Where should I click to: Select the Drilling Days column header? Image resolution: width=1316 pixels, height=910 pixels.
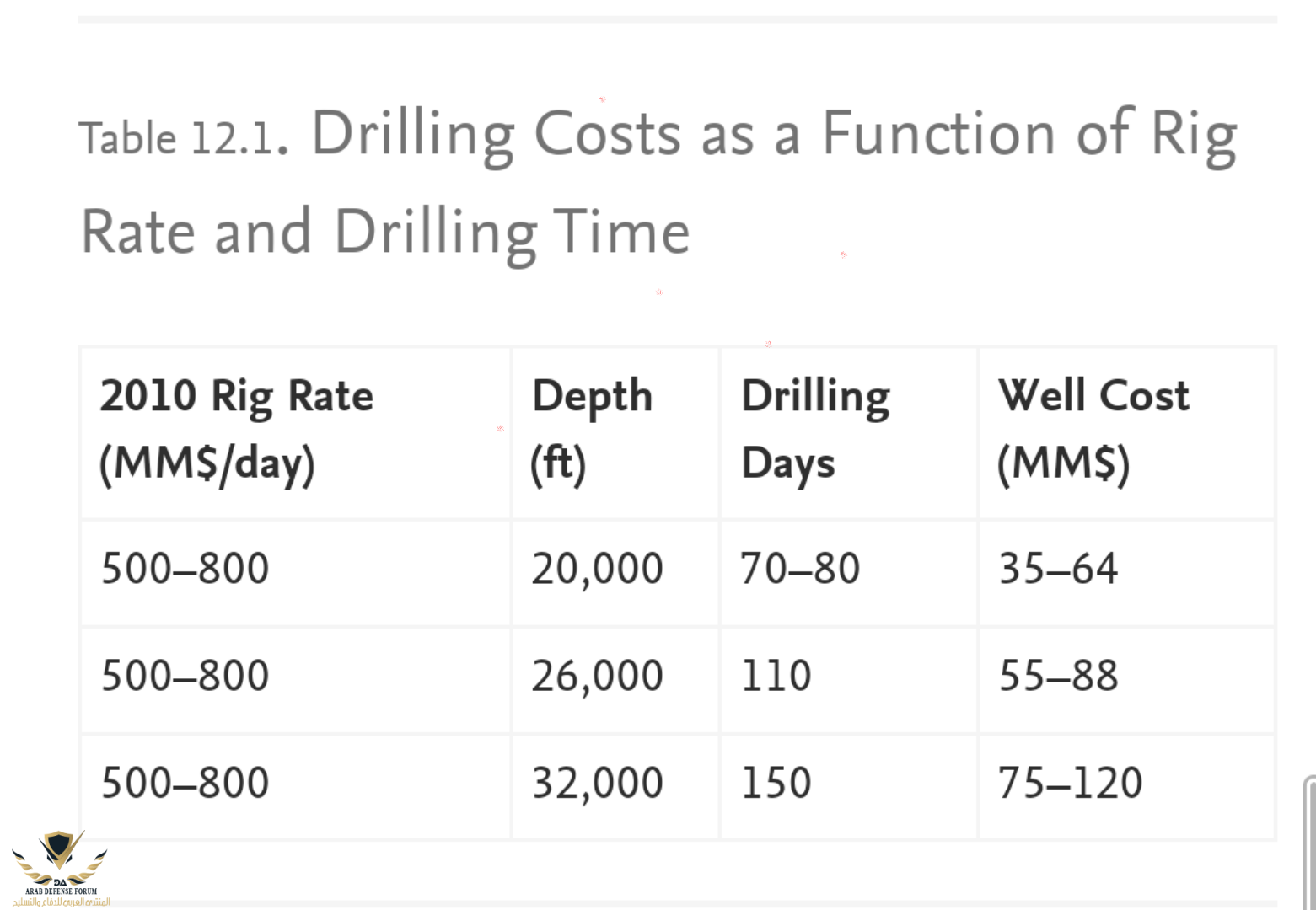(x=815, y=430)
